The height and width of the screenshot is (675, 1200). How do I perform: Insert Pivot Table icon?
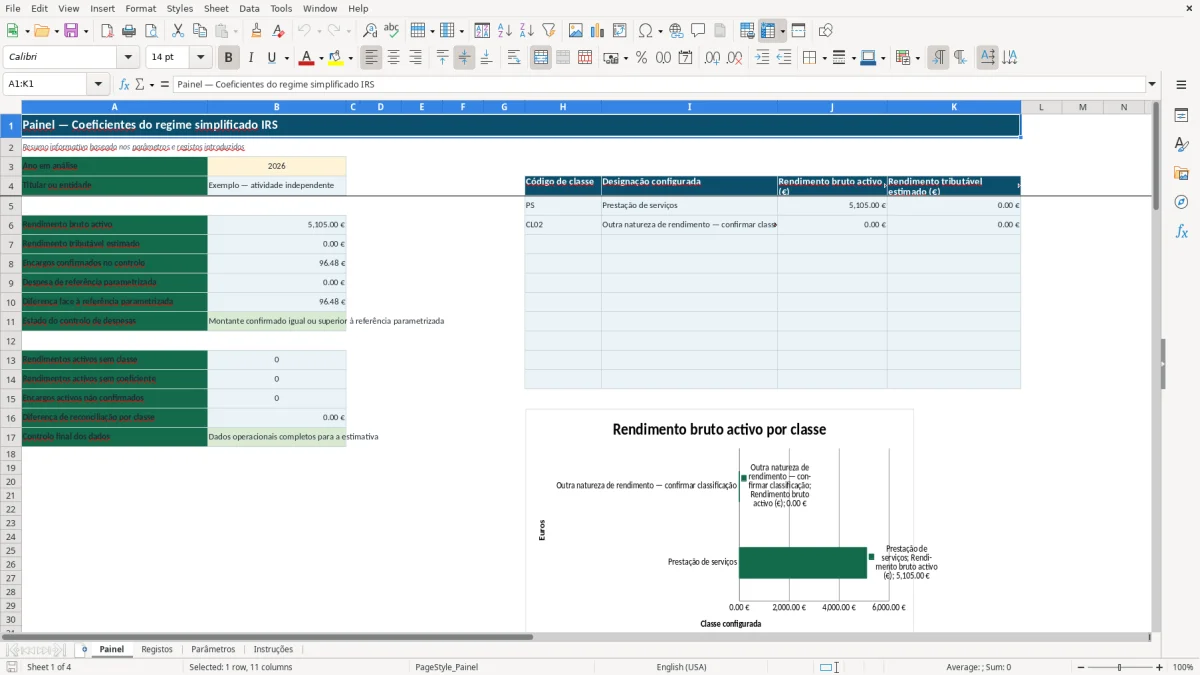[x=620, y=31]
